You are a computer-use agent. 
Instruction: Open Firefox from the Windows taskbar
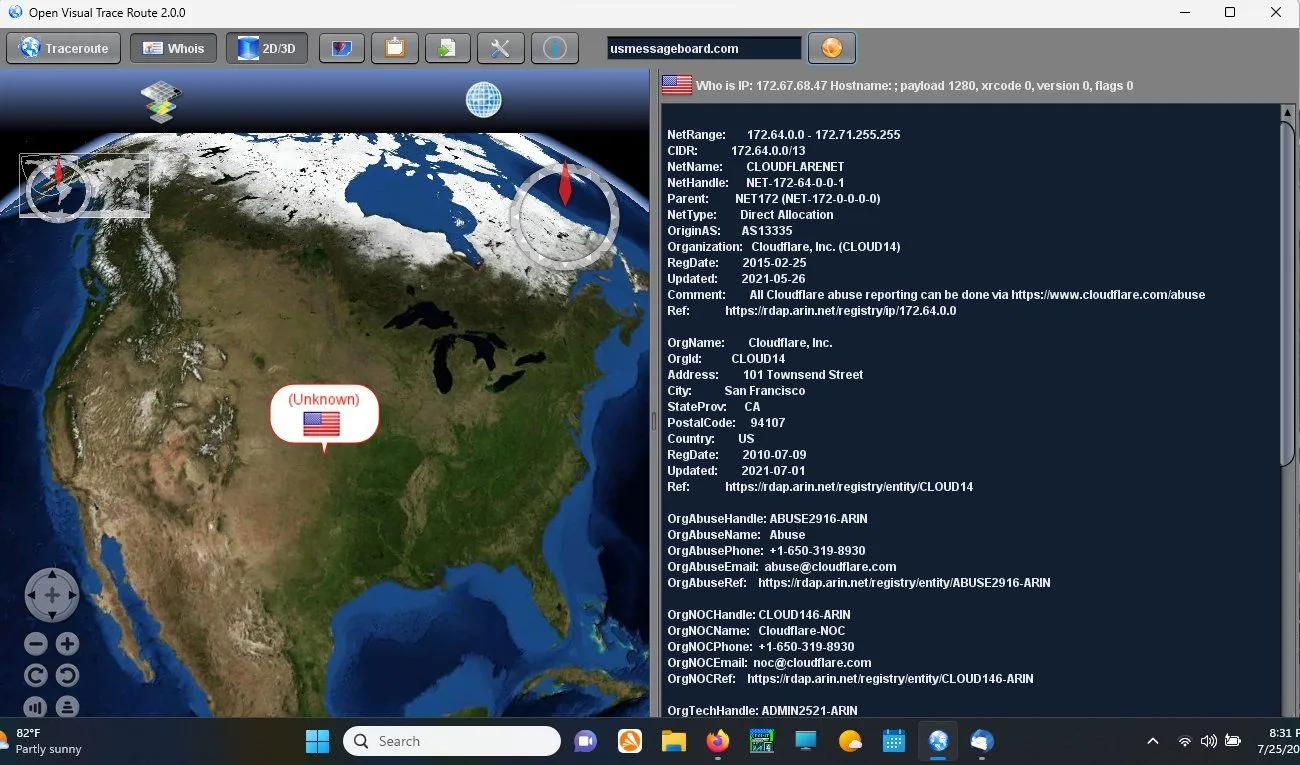point(717,741)
